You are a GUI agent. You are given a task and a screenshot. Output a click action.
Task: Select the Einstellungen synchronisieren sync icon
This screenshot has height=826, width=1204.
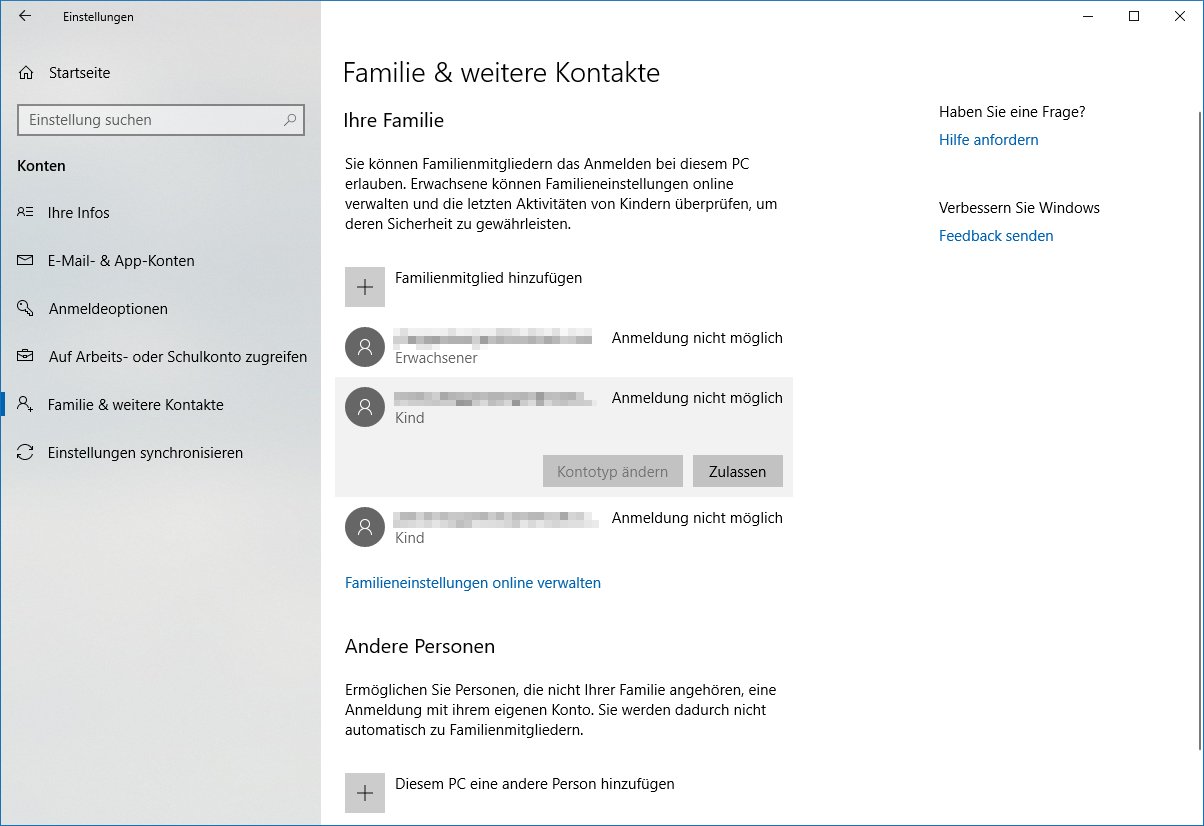click(26, 453)
